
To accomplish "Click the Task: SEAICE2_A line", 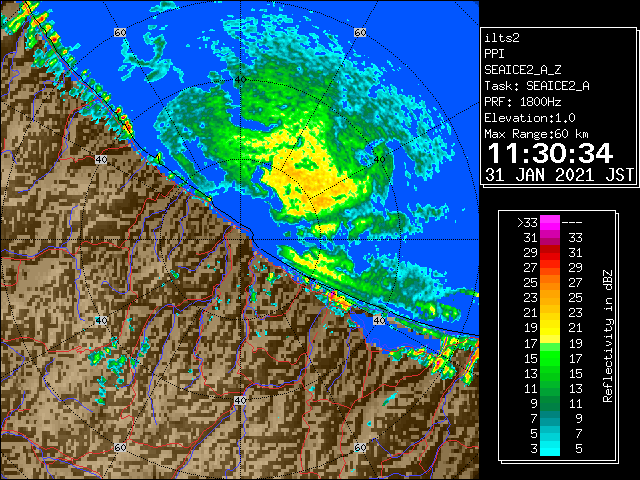I will [x=537, y=86].
